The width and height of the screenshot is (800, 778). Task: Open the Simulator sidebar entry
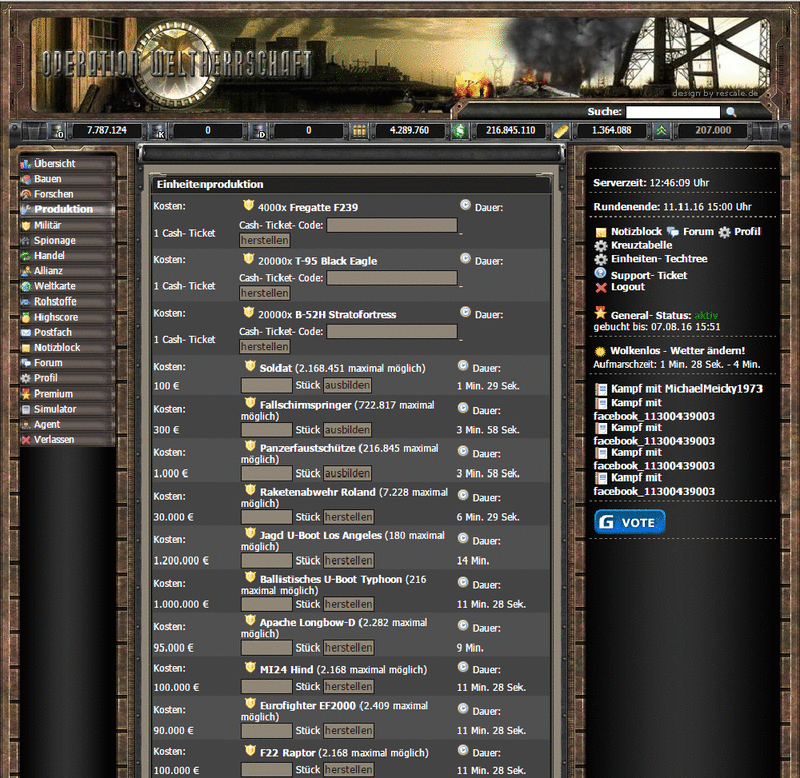click(x=55, y=409)
